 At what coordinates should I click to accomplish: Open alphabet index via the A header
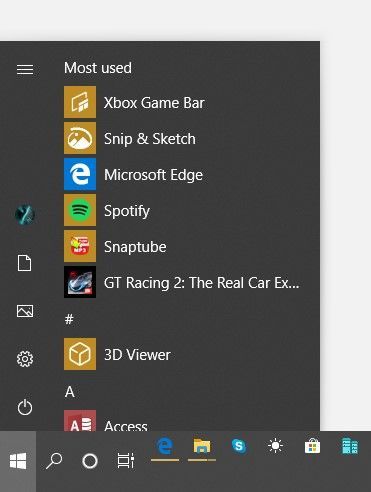click(70, 392)
